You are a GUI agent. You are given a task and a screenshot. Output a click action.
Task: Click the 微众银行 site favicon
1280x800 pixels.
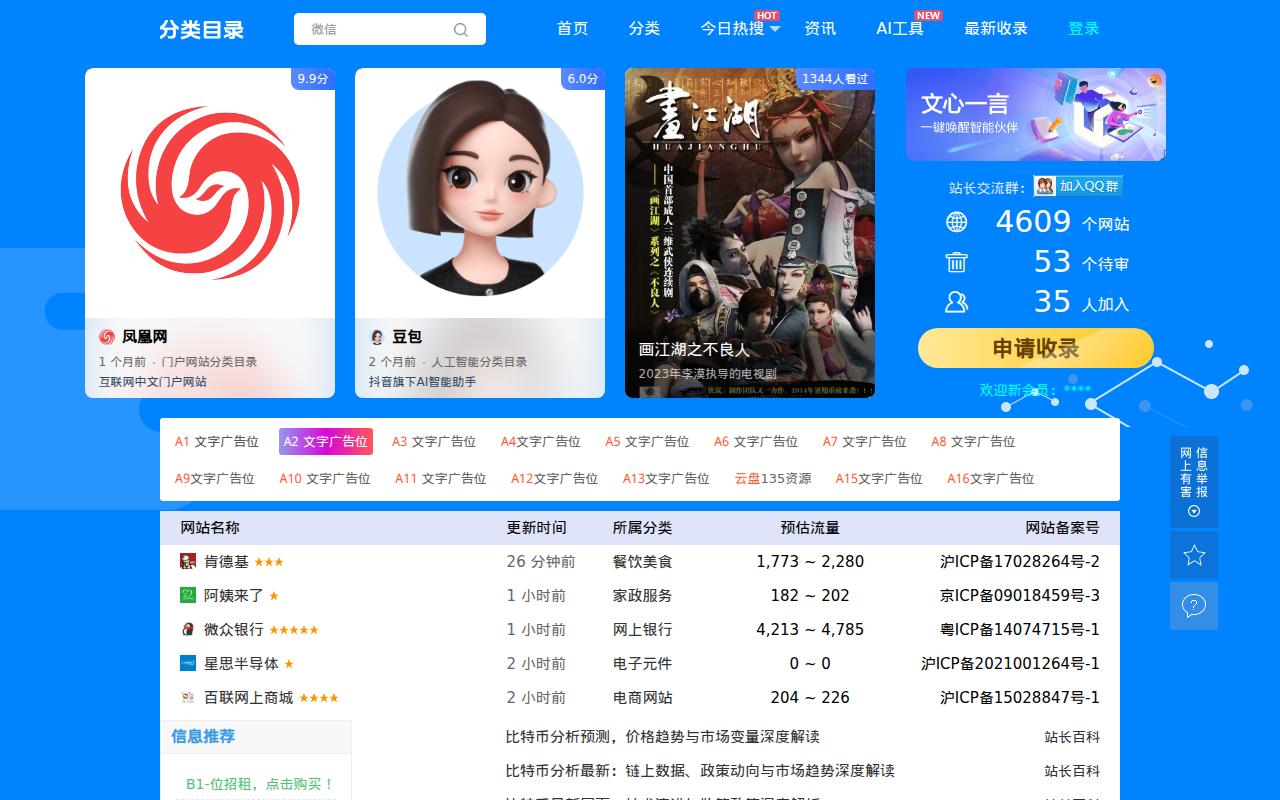[188, 629]
